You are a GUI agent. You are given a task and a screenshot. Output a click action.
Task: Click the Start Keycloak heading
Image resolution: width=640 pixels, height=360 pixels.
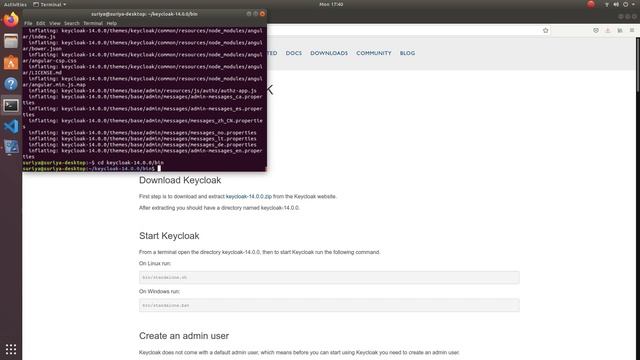[x=169, y=236]
